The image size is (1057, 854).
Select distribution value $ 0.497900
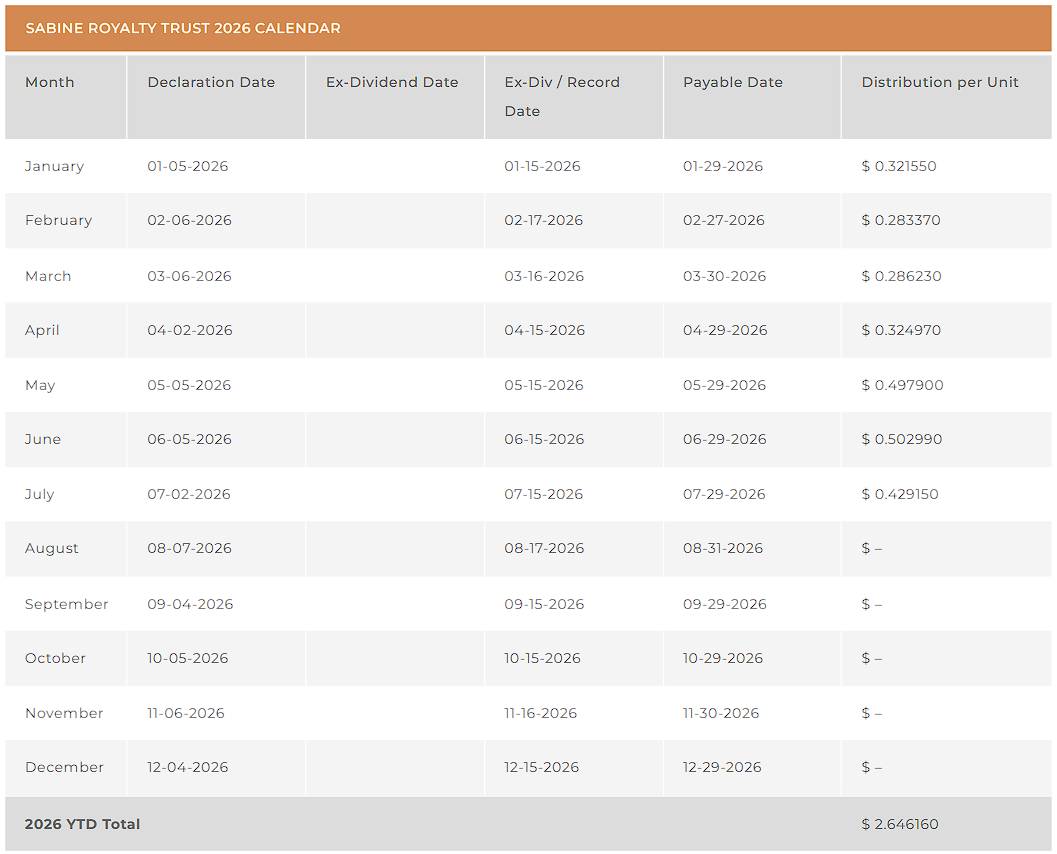pyautogui.click(x=903, y=385)
